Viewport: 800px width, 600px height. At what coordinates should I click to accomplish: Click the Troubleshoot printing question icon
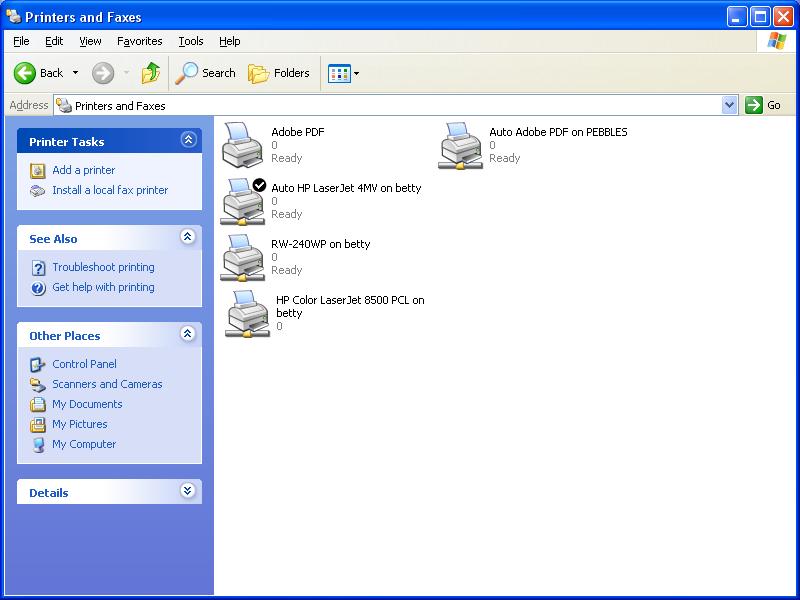click(x=38, y=268)
